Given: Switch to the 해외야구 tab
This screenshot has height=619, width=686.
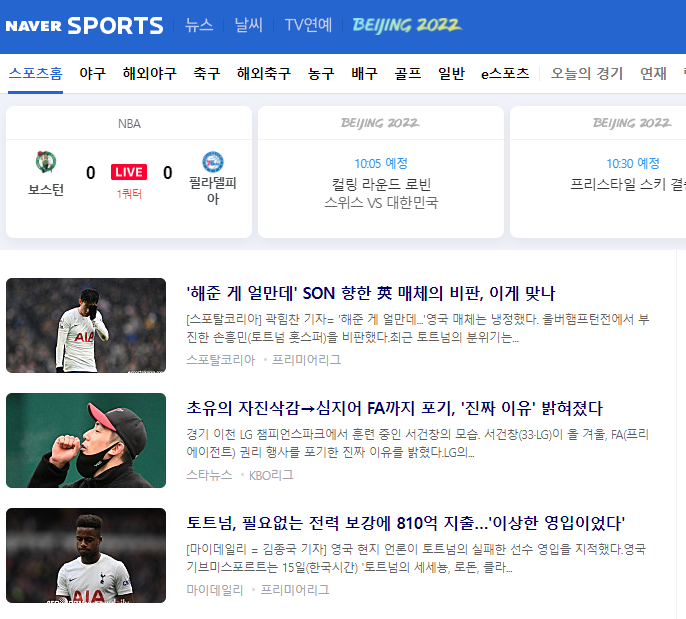Looking at the screenshot, I should [x=150, y=73].
